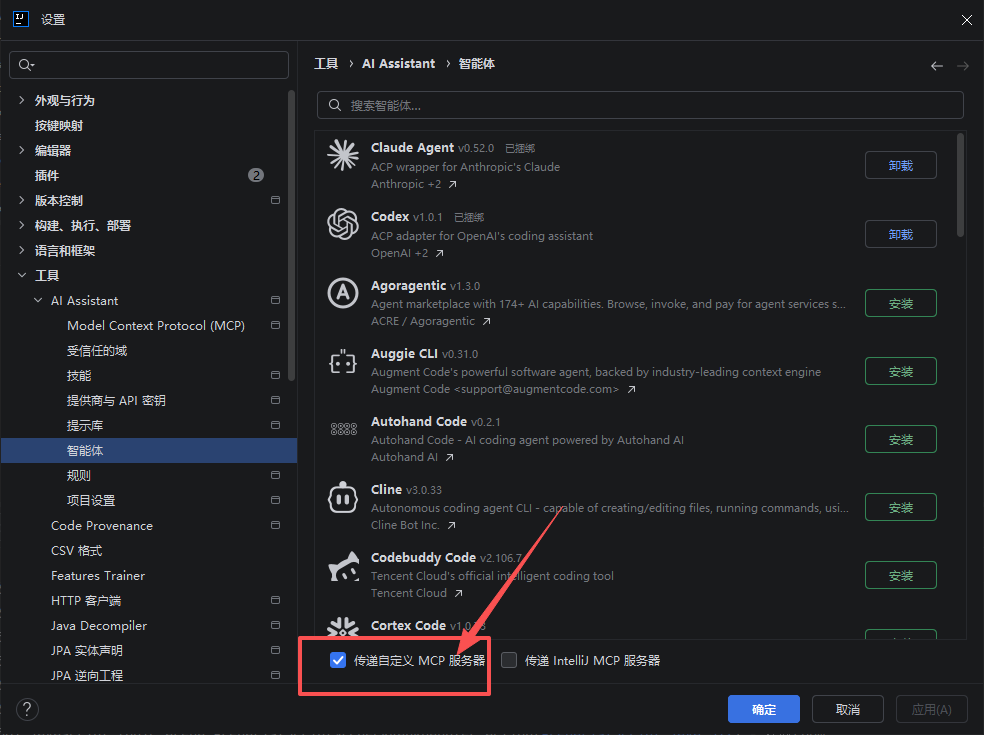This screenshot has width=984, height=735.
Task: Click project-level icon beside 版本控制
Action: 275,200
